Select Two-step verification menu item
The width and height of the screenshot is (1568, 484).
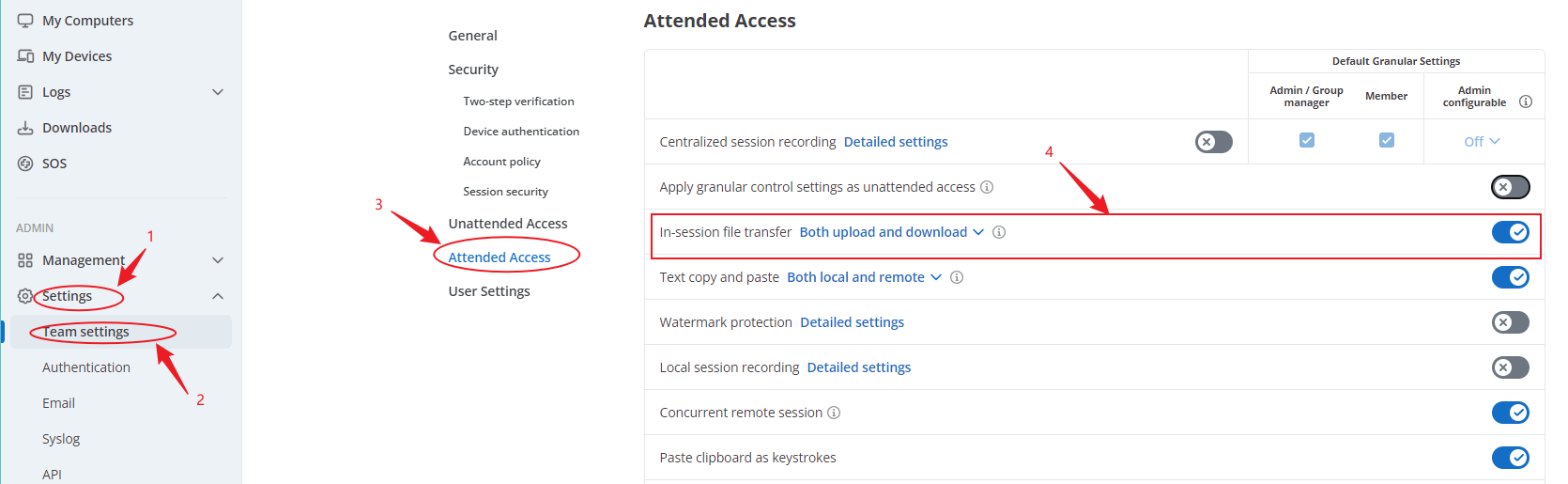(518, 101)
